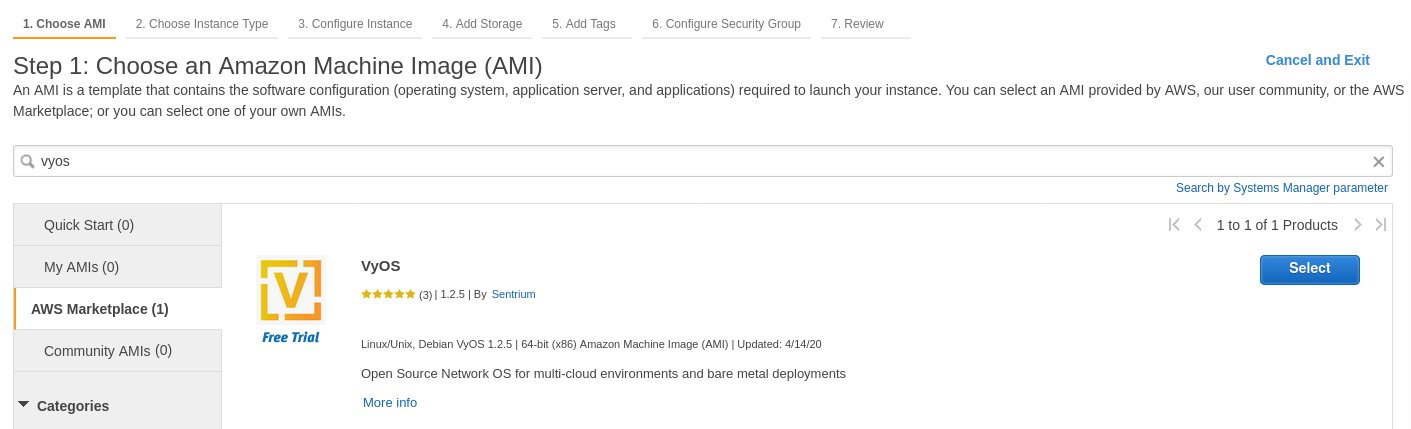Screen dimensions: 1411x429
Task: Collapse the Categories section
Action: [x=24, y=405]
